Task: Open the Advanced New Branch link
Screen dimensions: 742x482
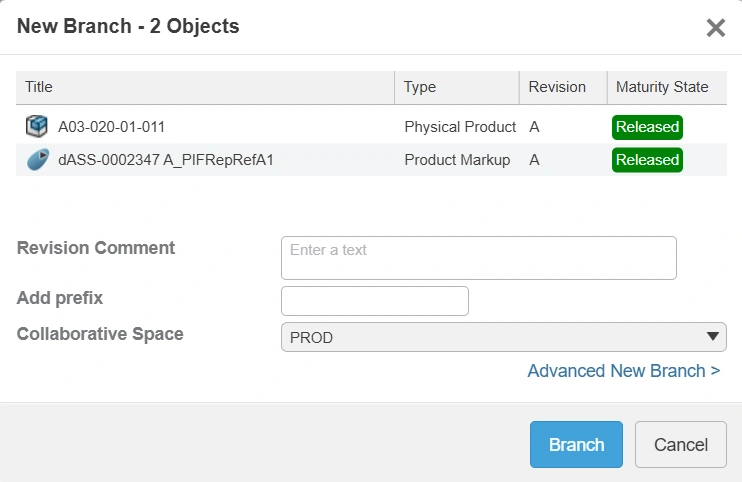Action: 623,371
